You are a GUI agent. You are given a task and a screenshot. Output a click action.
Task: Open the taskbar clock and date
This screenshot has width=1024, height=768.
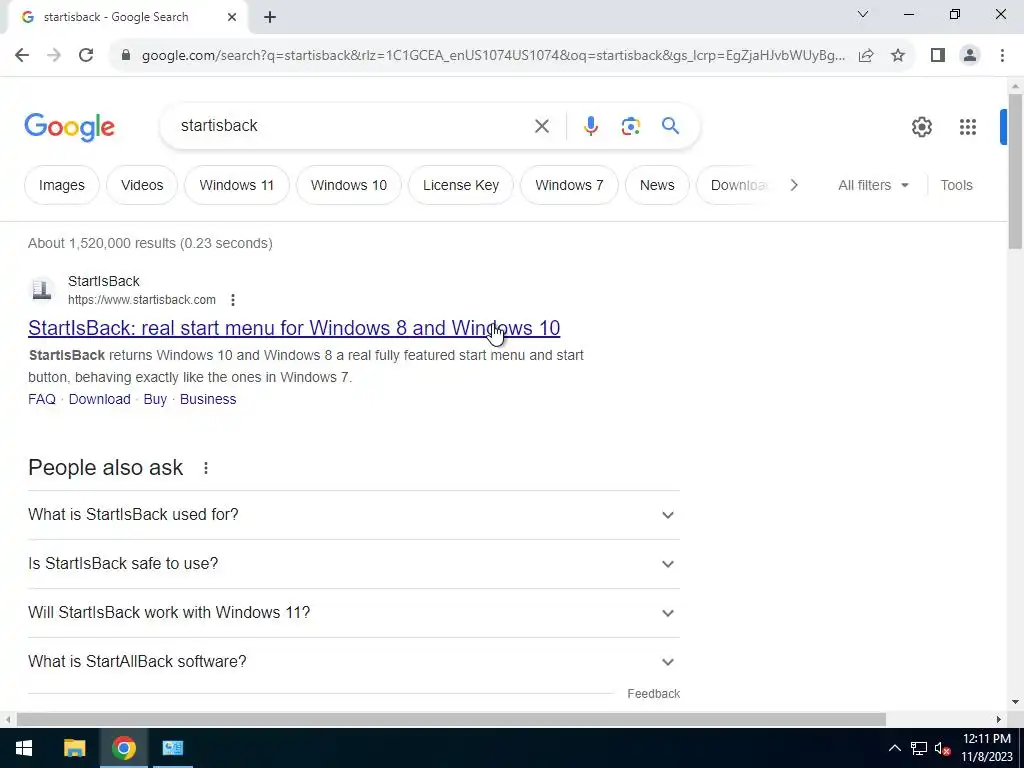pyautogui.click(x=986, y=748)
